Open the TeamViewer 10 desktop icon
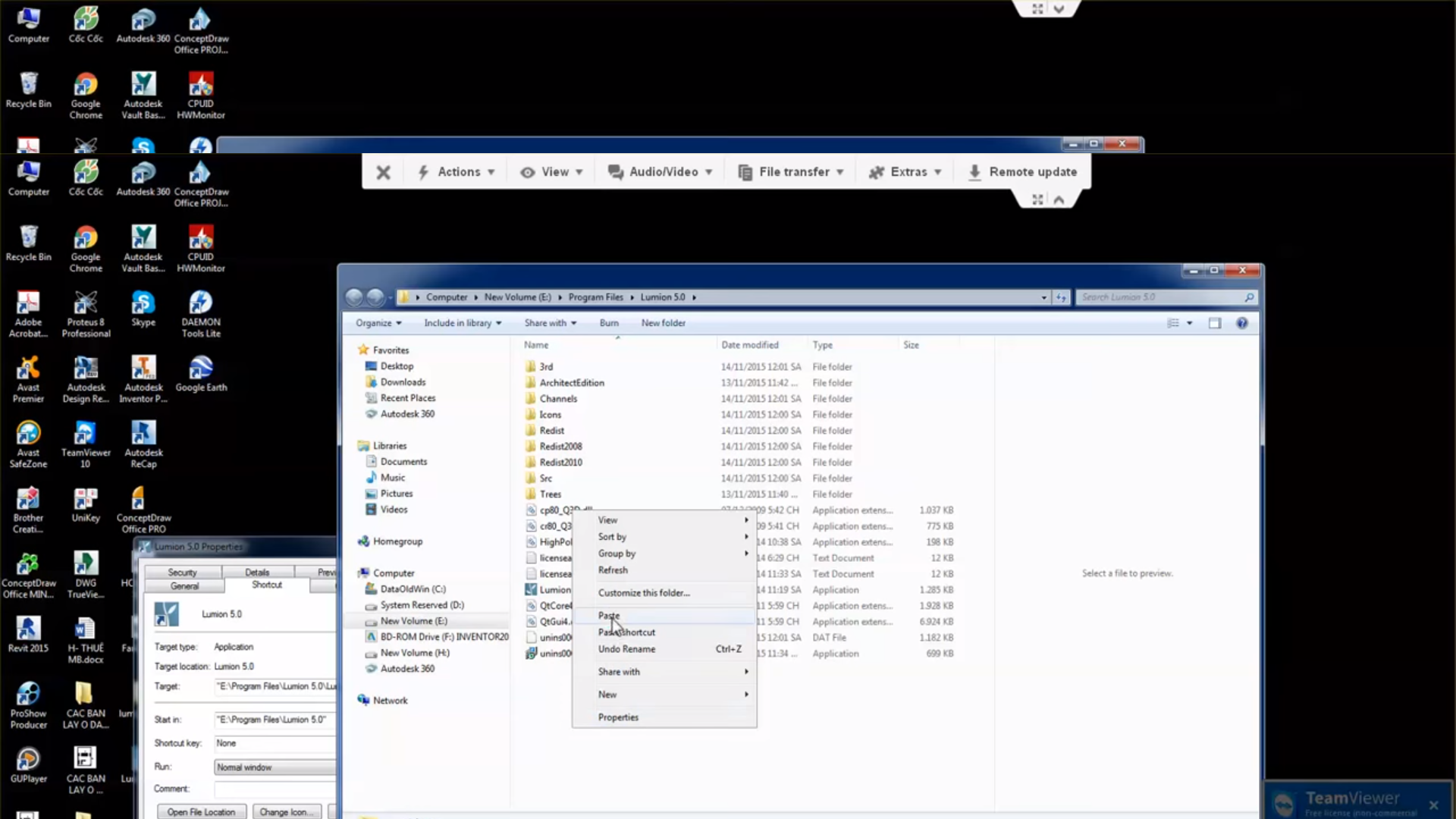1456x819 pixels. click(x=85, y=435)
